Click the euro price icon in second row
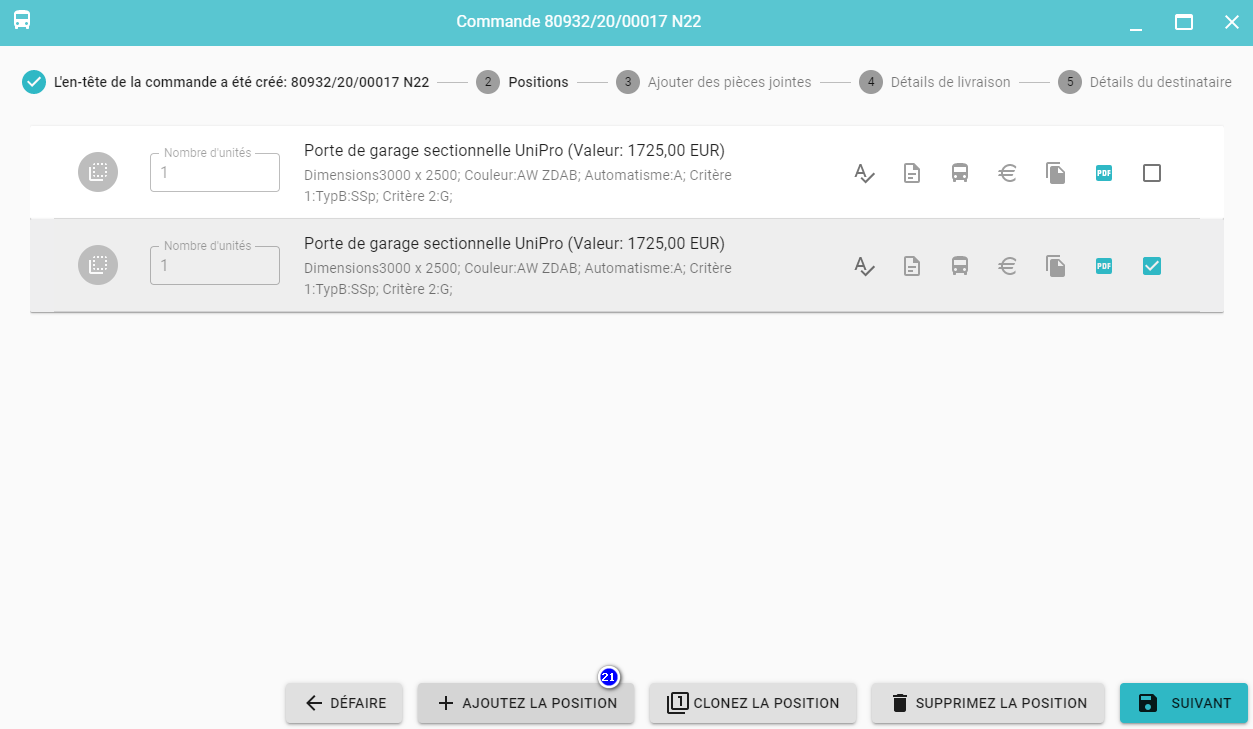This screenshot has width=1253, height=729. (1008, 266)
